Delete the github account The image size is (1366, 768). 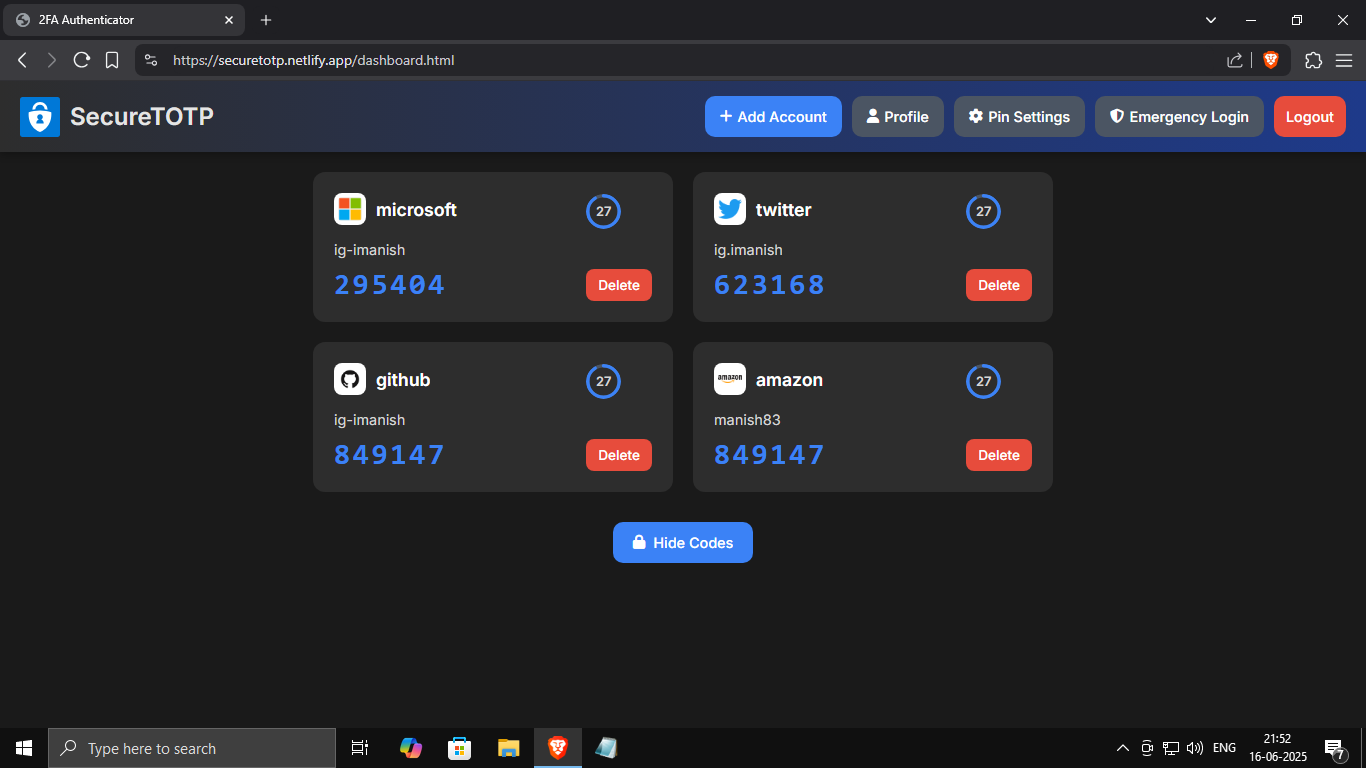[619, 455]
